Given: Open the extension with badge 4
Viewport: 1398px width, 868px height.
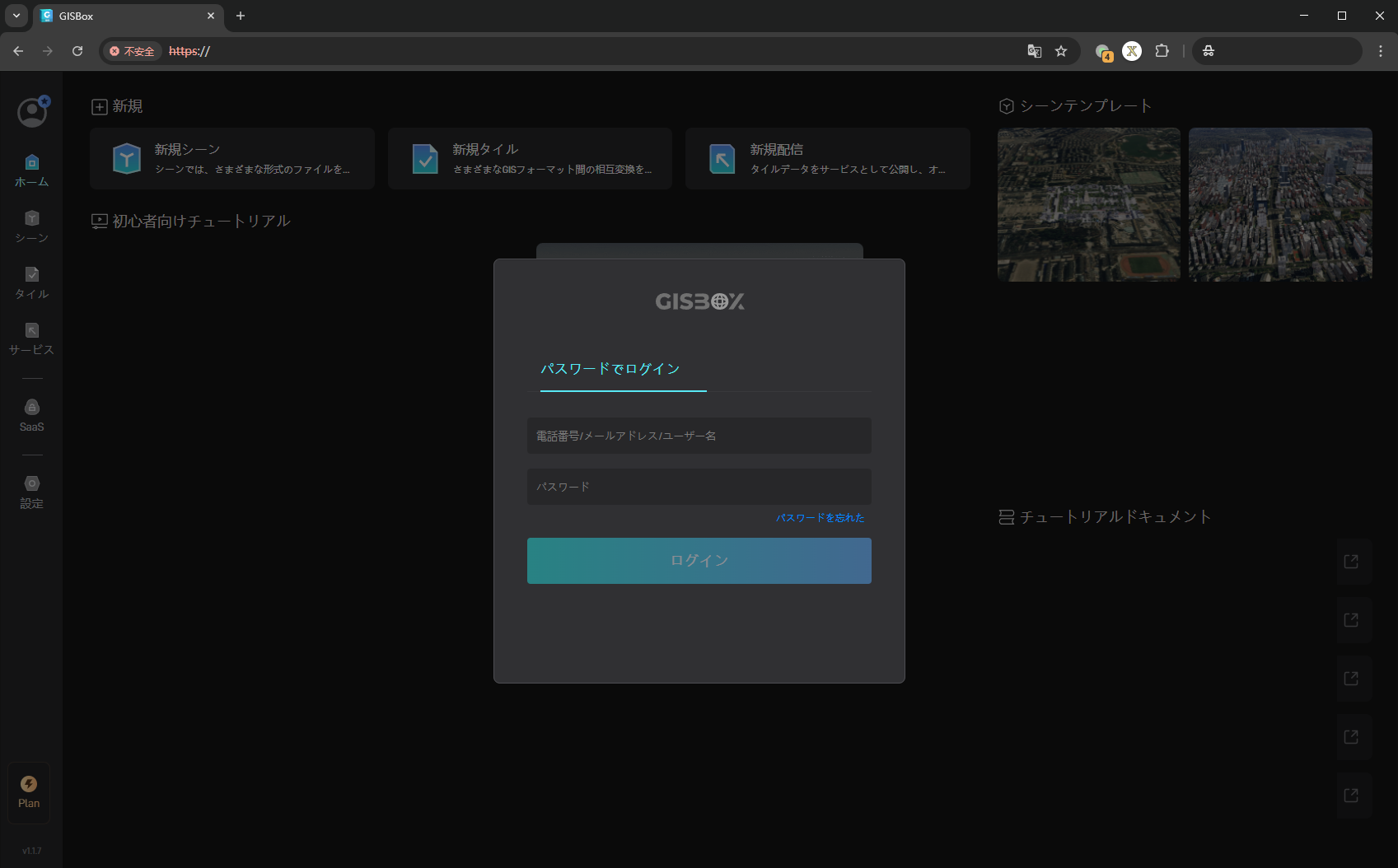Looking at the screenshot, I should [x=1104, y=52].
